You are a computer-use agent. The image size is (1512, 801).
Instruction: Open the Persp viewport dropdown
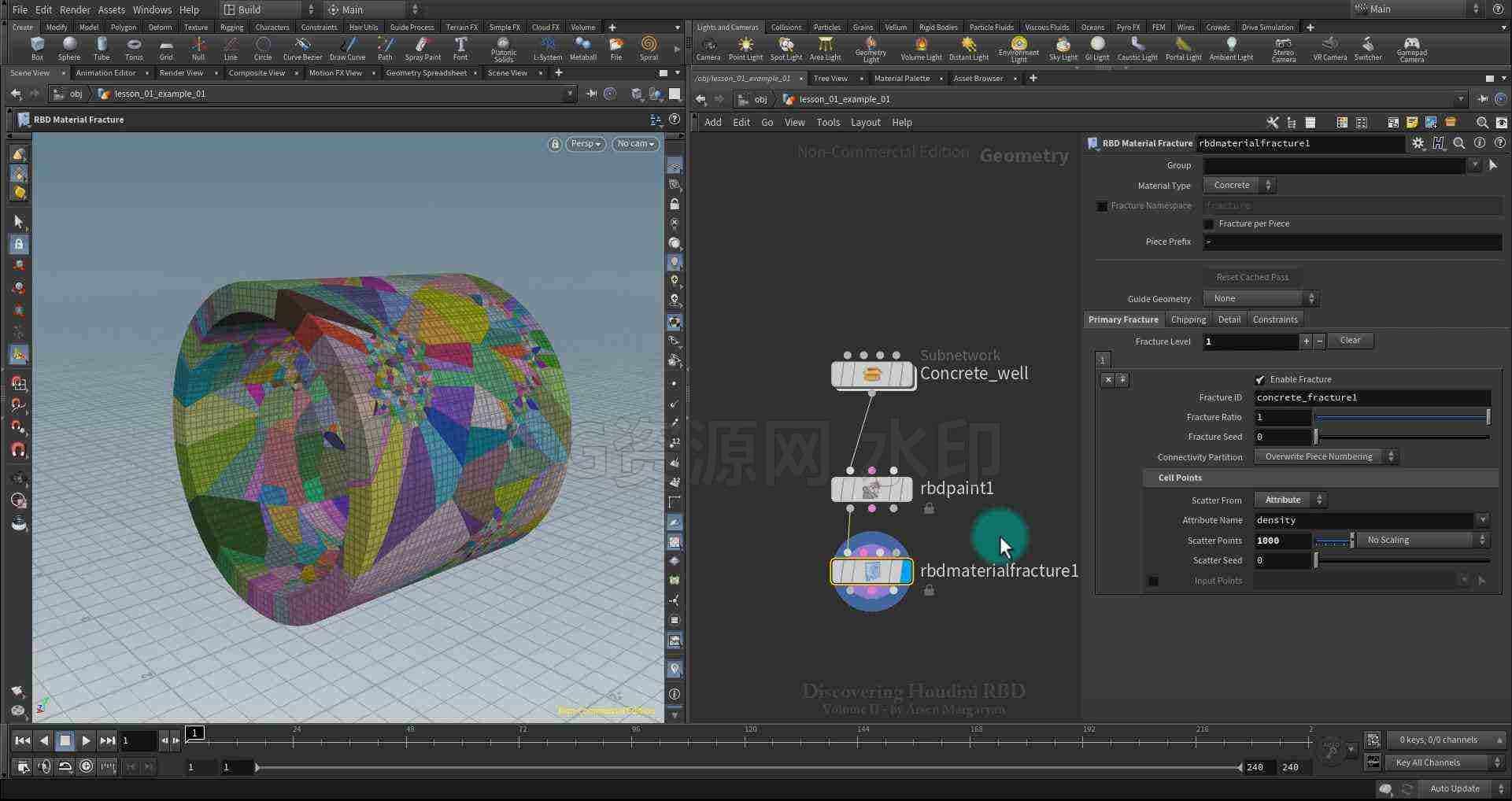coord(586,144)
